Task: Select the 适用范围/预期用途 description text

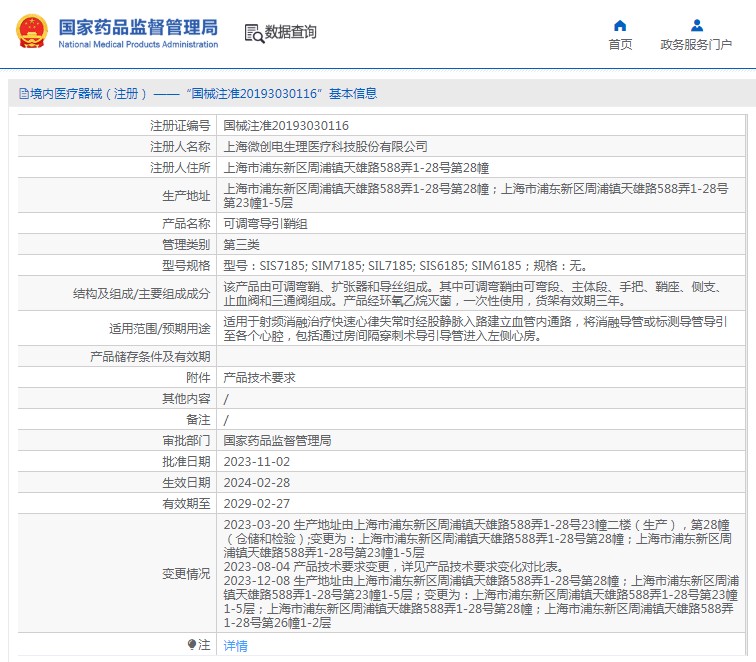Action: click(x=475, y=329)
